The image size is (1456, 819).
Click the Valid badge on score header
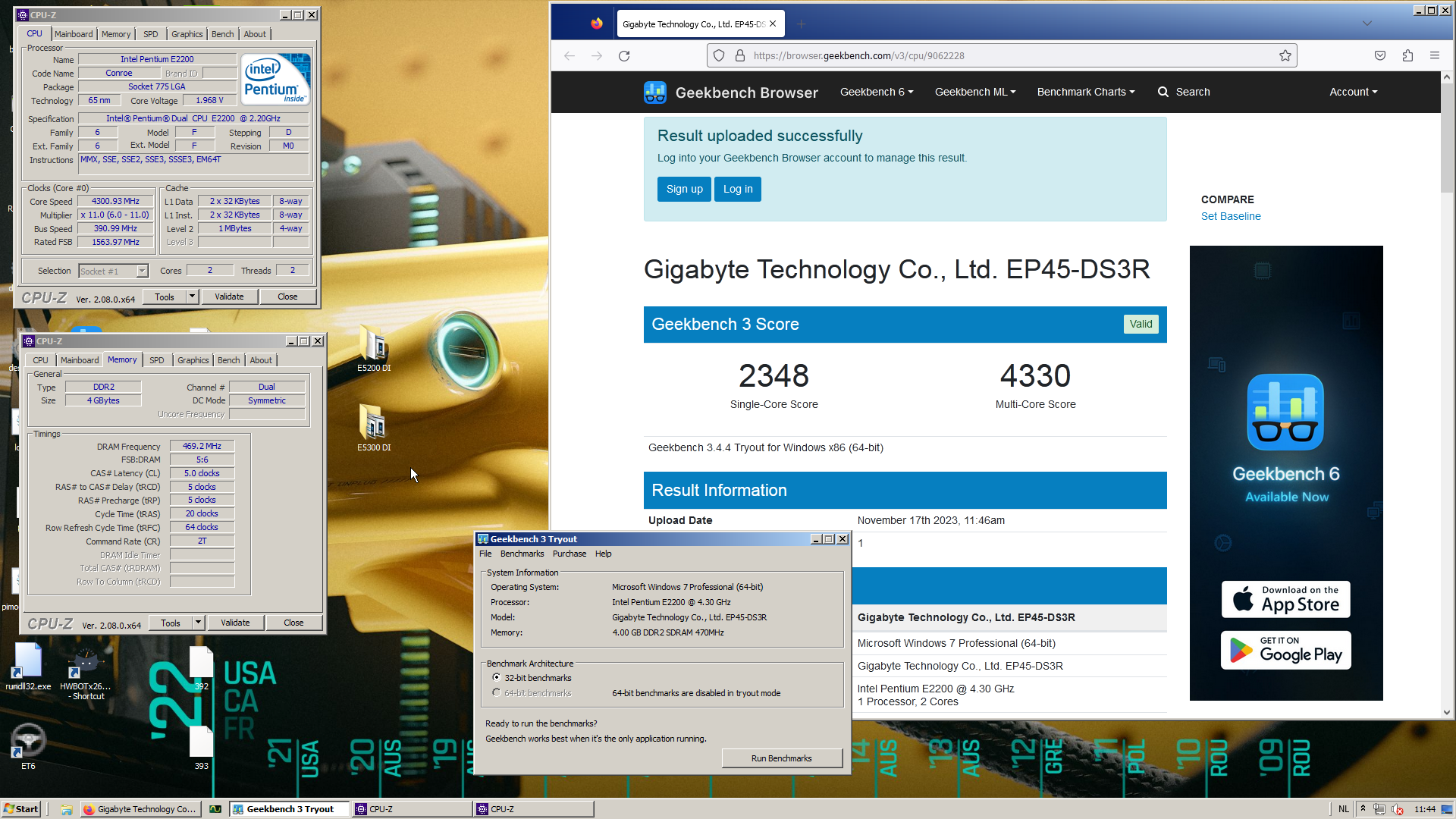click(1141, 324)
